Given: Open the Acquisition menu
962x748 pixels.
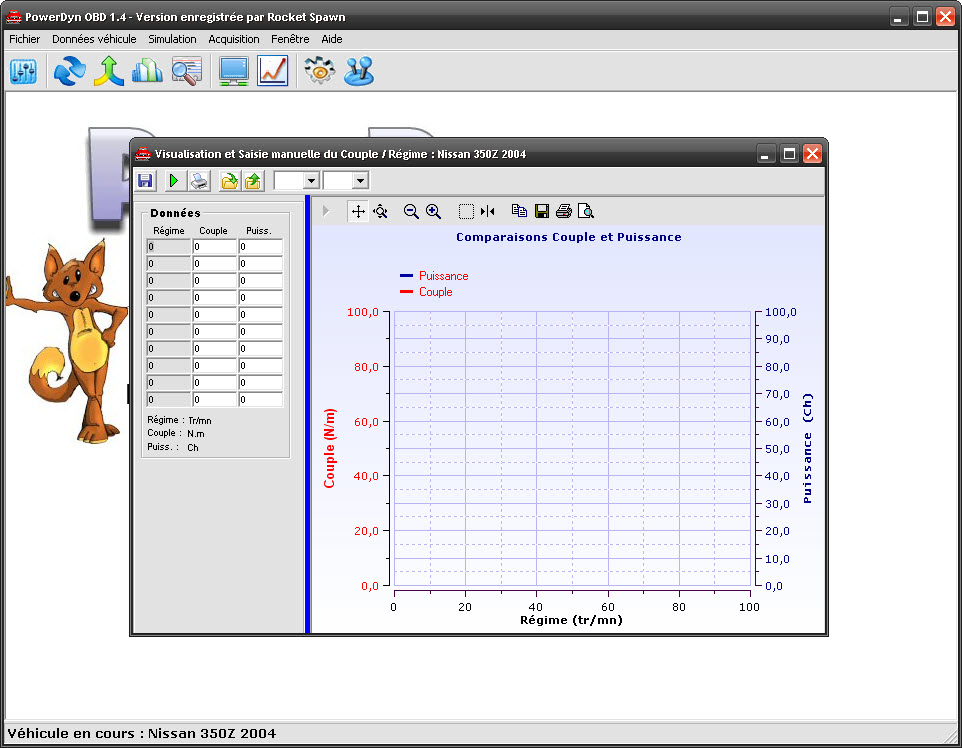Looking at the screenshot, I should (234, 39).
